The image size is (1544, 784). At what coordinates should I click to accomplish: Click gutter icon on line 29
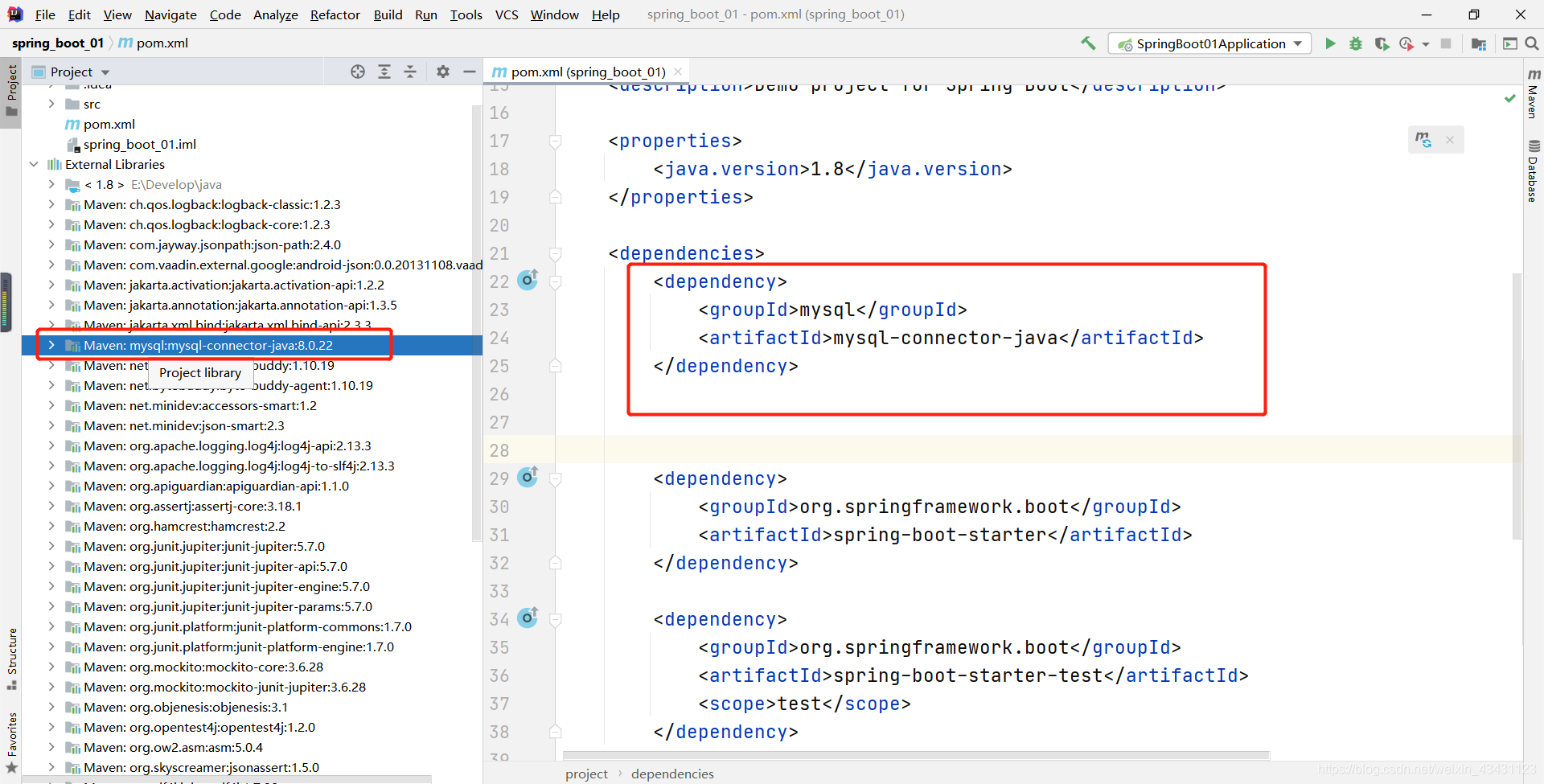pos(528,477)
